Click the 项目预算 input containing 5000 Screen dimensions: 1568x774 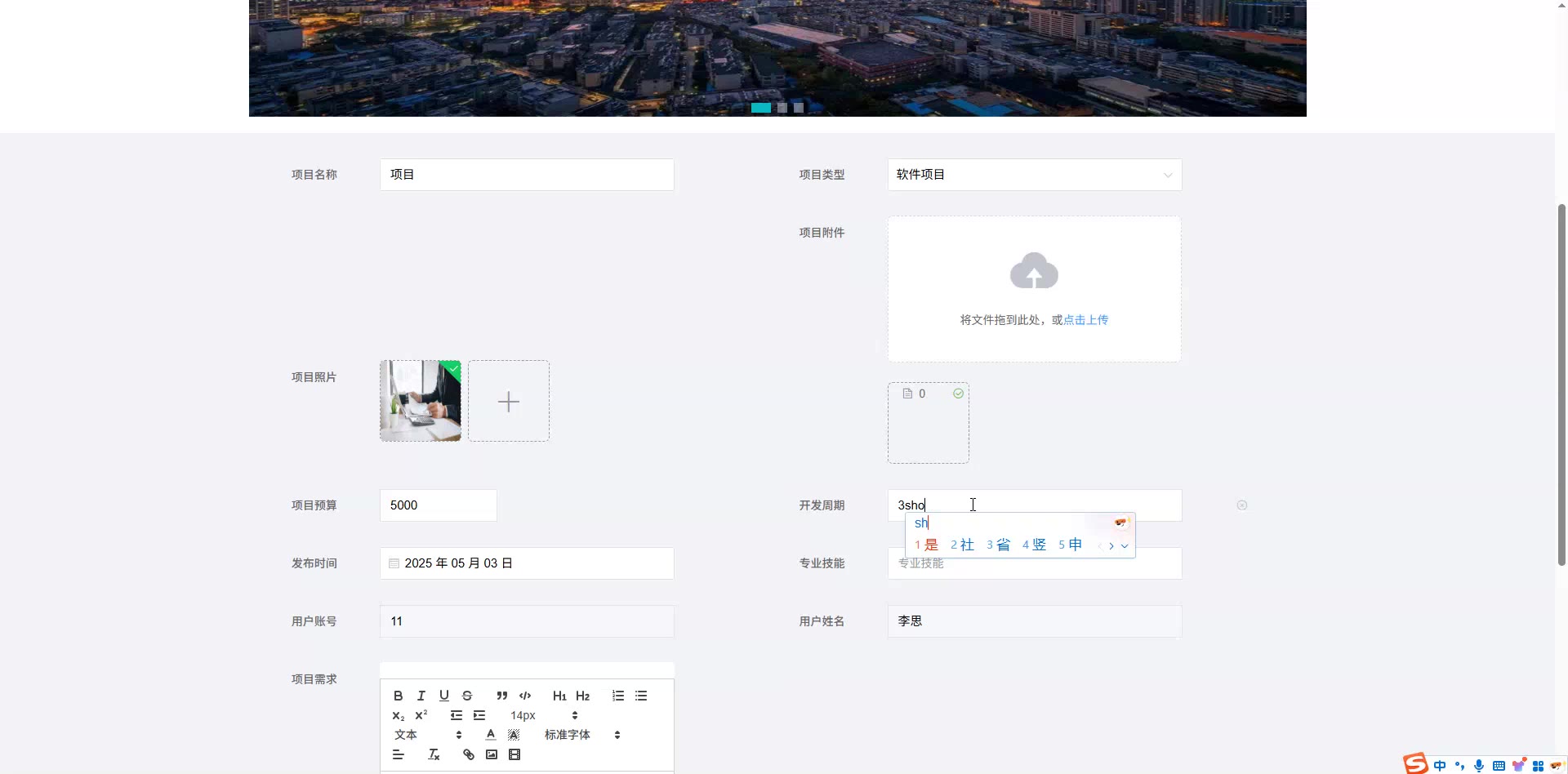439,505
